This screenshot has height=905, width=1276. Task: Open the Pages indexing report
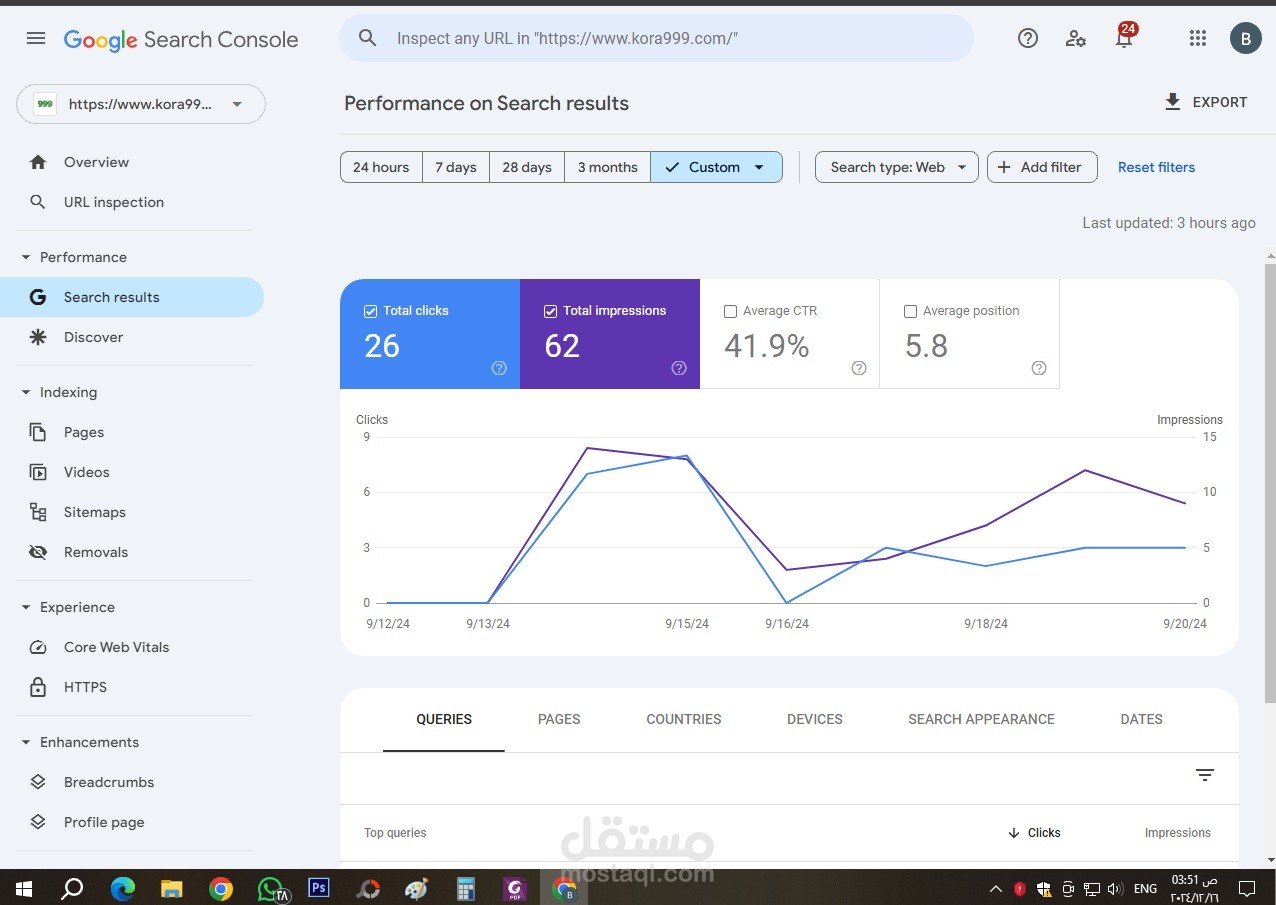[x=132, y=432]
